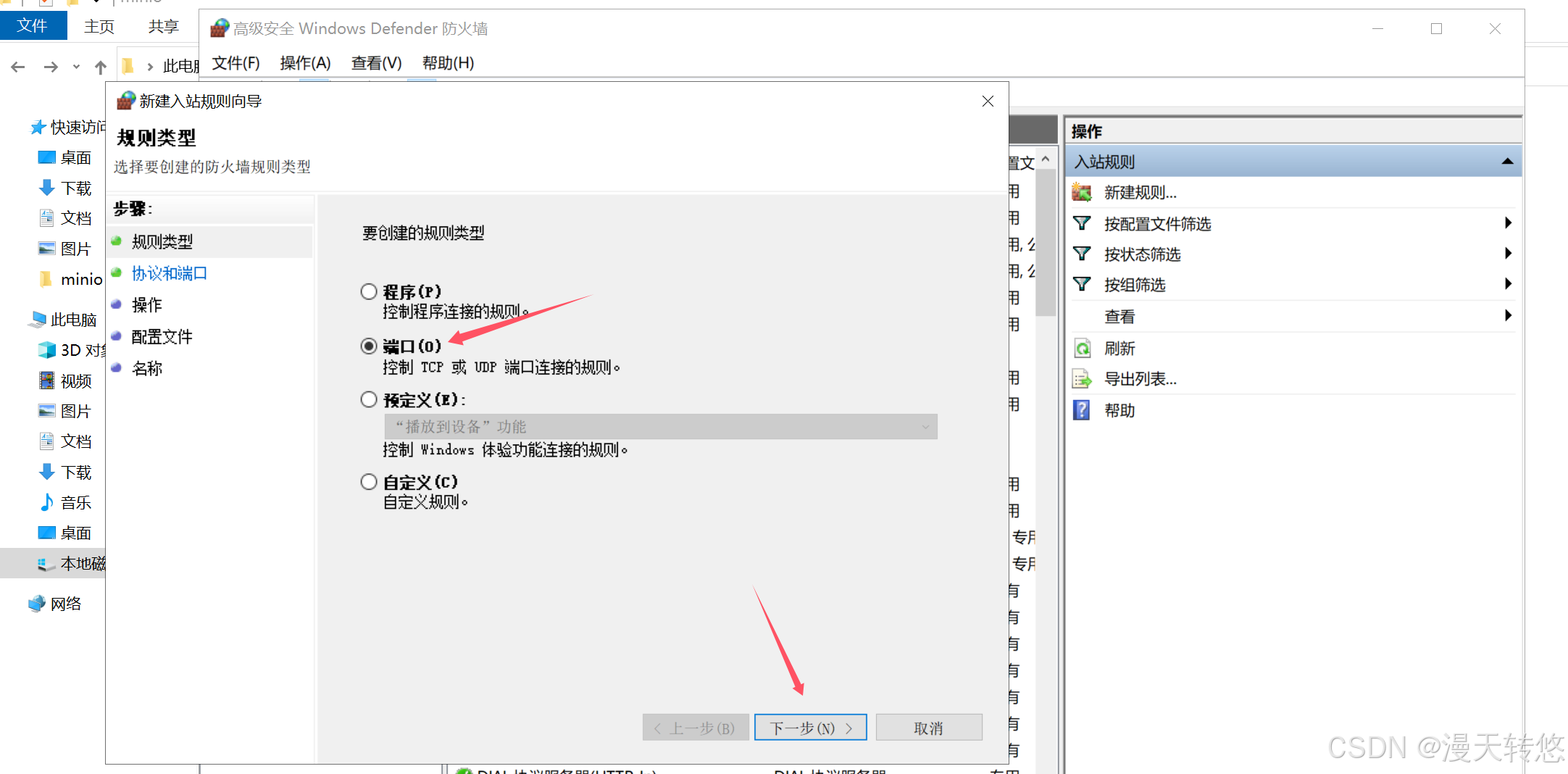Open 下载 under 此电脑 in Explorer
Screen dimensions: 1568x774
click(75, 473)
